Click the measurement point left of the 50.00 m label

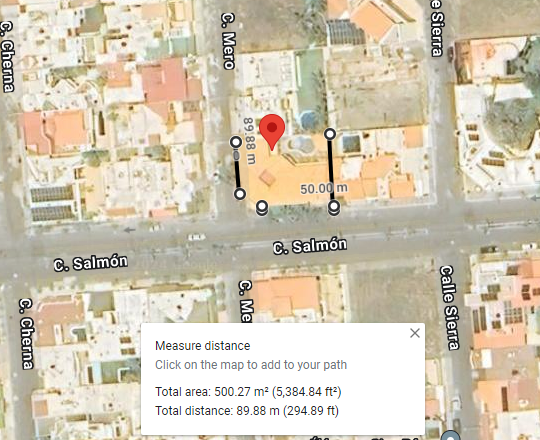click(x=262, y=207)
